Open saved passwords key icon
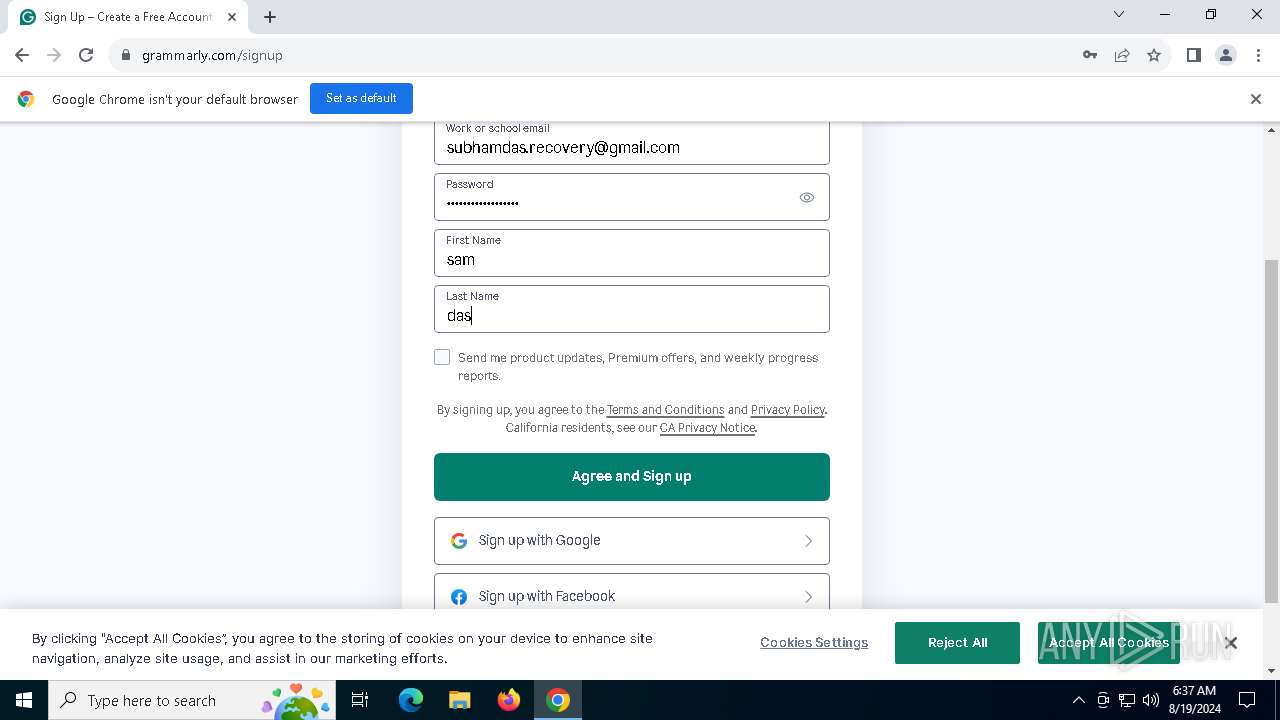This screenshot has height=720, width=1280. pos(1090,55)
